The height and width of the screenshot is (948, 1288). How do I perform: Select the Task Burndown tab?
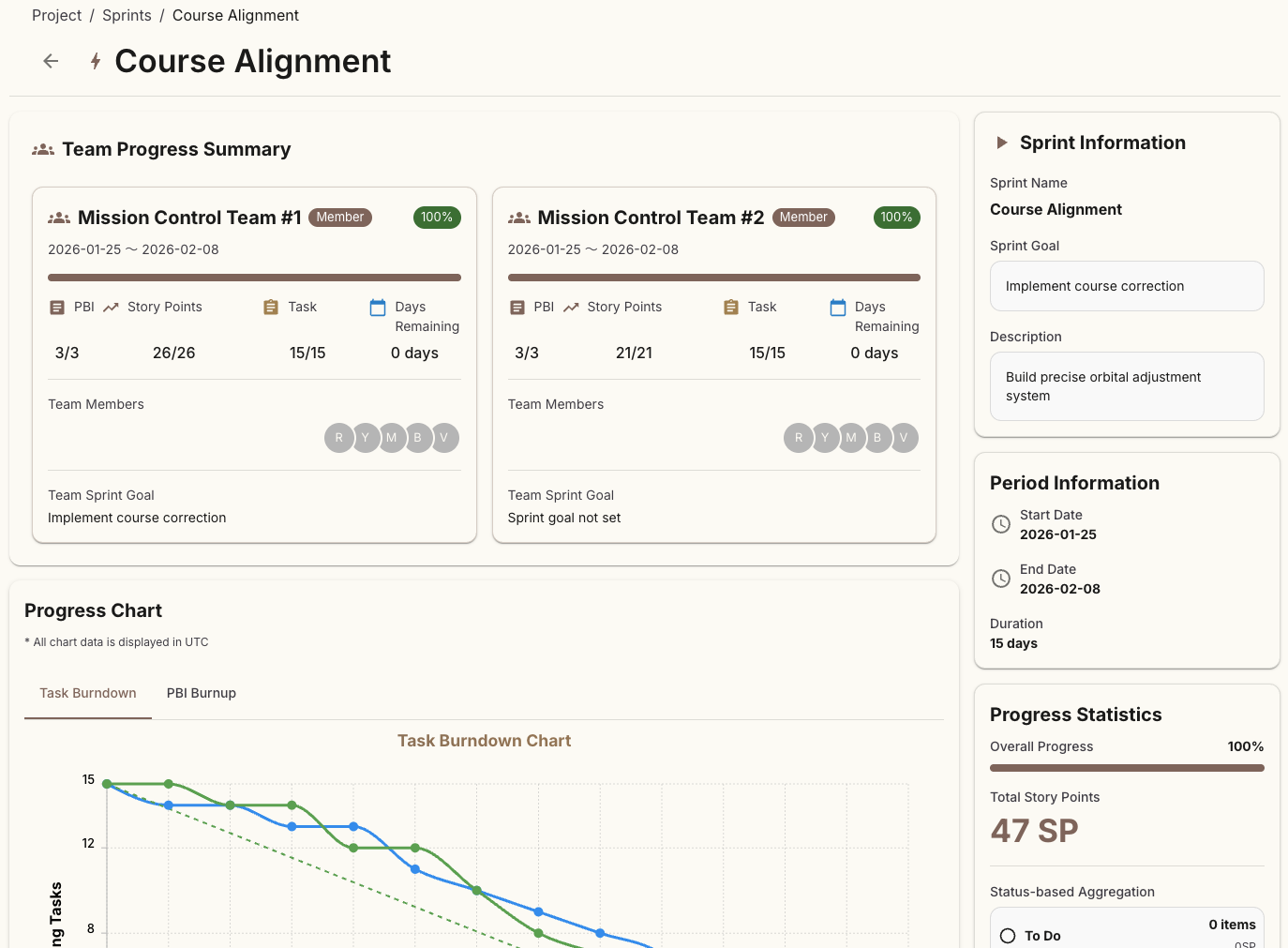point(87,693)
